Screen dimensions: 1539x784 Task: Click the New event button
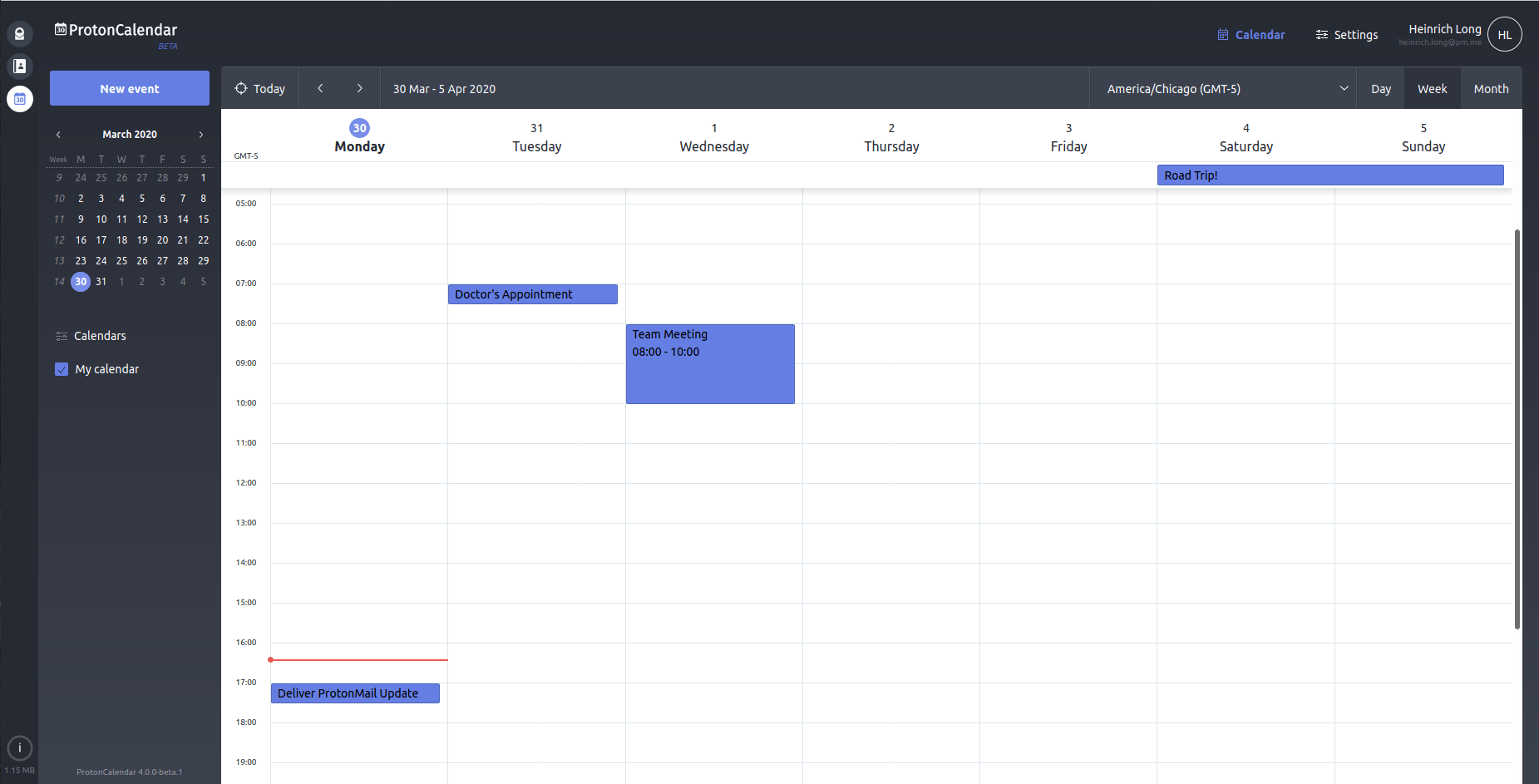tap(130, 88)
